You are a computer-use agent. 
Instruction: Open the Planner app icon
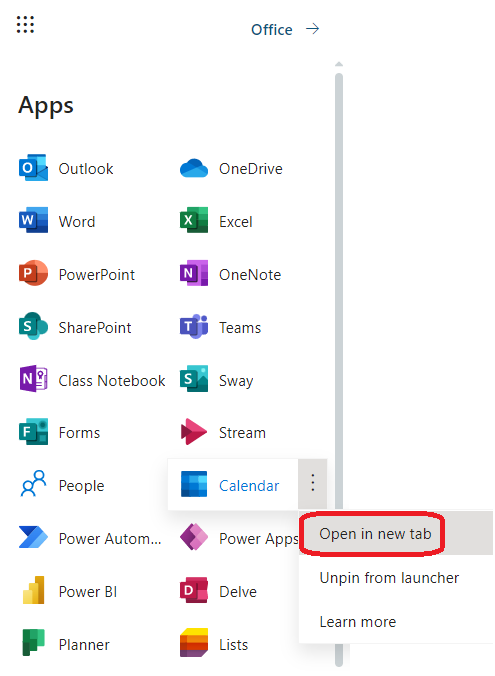[x=33, y=643]
